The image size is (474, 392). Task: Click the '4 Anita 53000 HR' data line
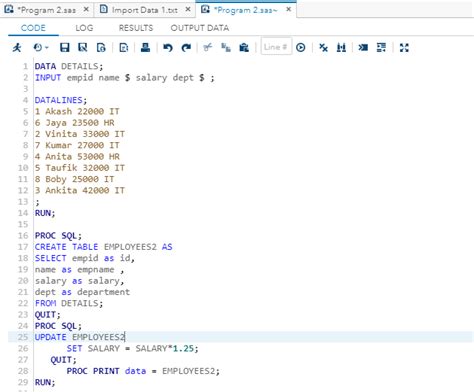pos(77,157)
